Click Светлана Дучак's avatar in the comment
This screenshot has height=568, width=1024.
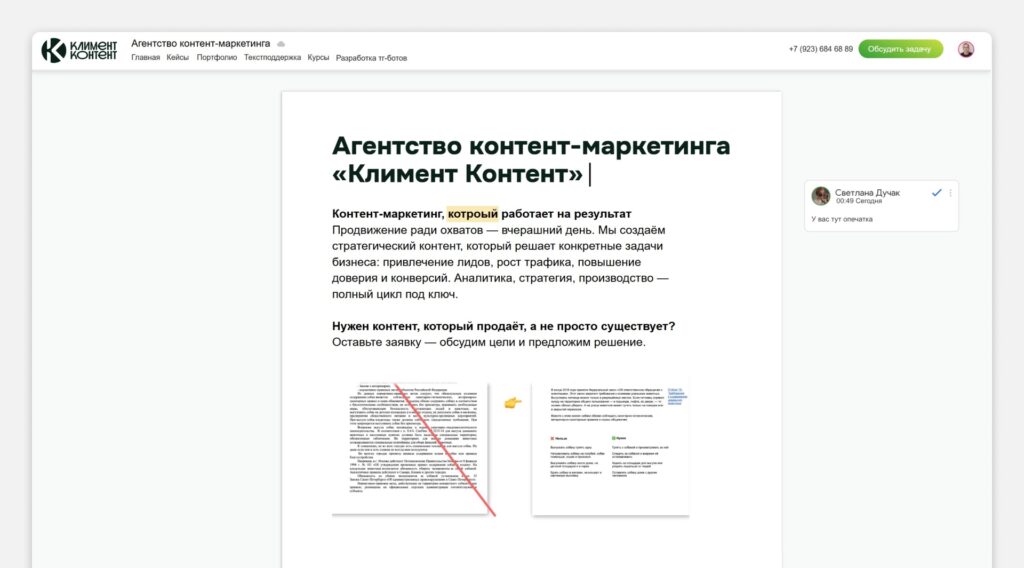pyautogui.click(x=821, y=196)
